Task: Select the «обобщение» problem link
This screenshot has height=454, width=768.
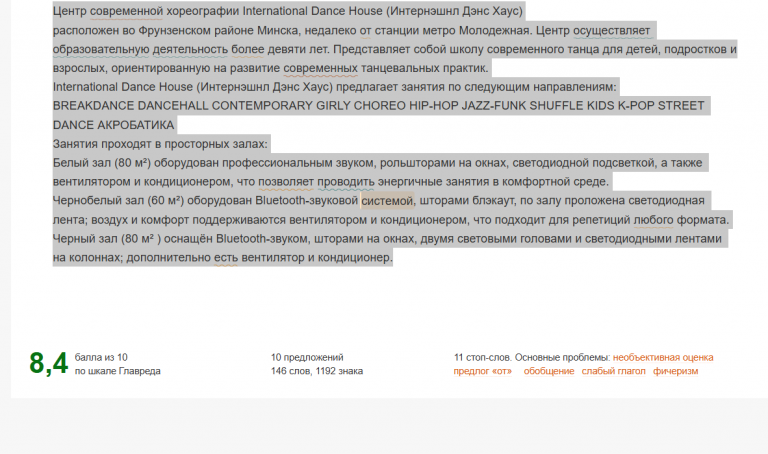Action: coord(549,371)
